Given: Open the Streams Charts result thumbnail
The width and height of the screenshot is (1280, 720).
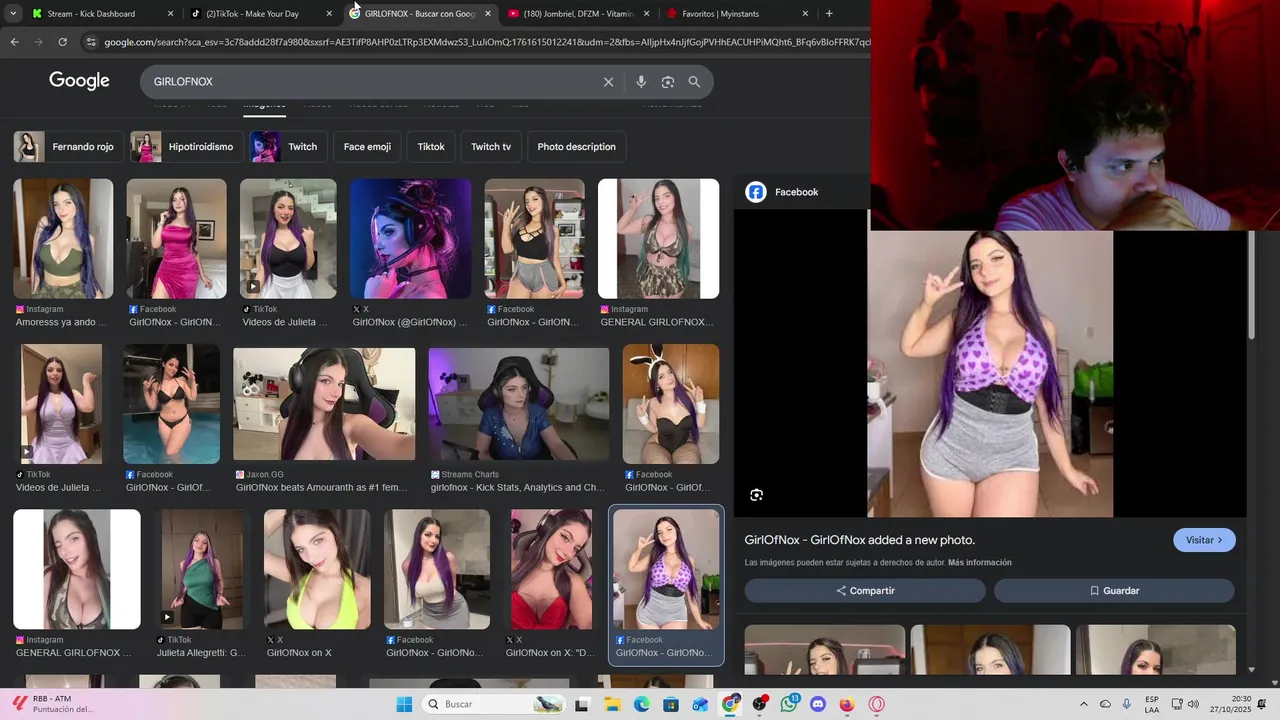Looking at the screenshot, I should pos(518,404).
